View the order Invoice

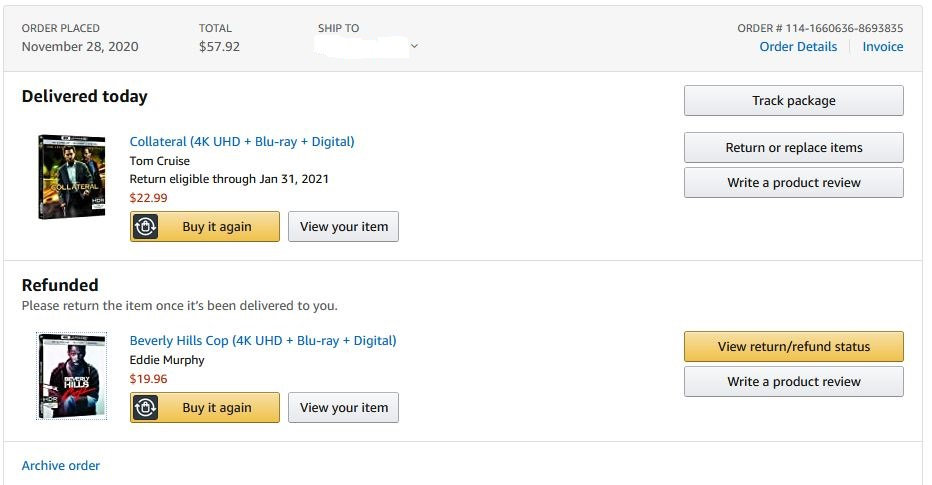point(882,47)
